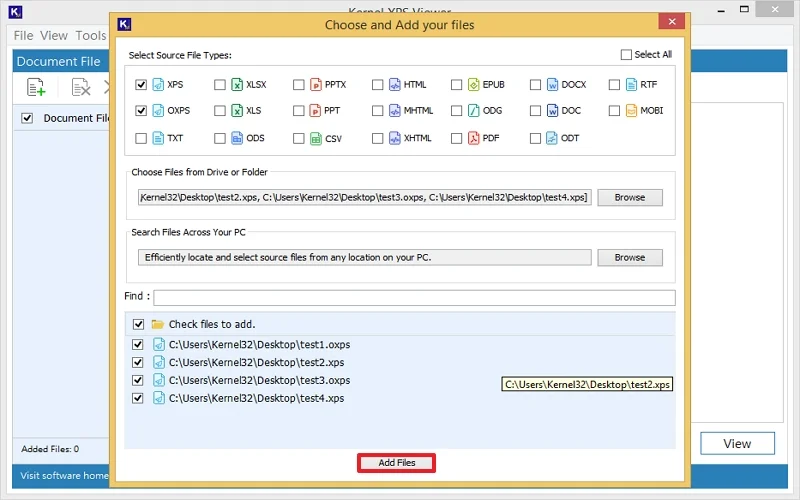Screen dimensions: 800x500
Task: Open the View menu
Action: coord(54,36)
